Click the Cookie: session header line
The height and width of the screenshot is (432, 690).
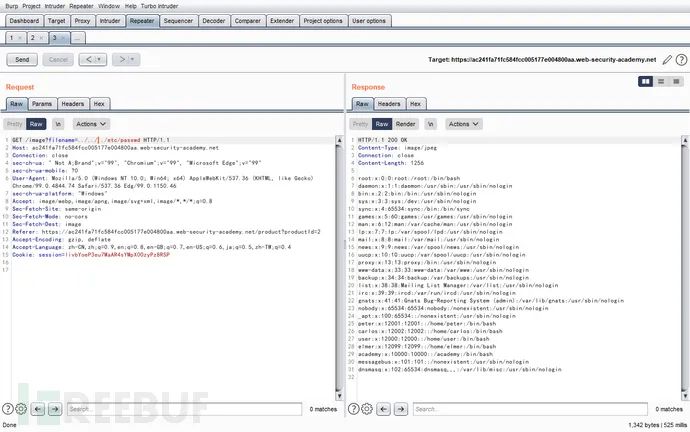point(91,255)
